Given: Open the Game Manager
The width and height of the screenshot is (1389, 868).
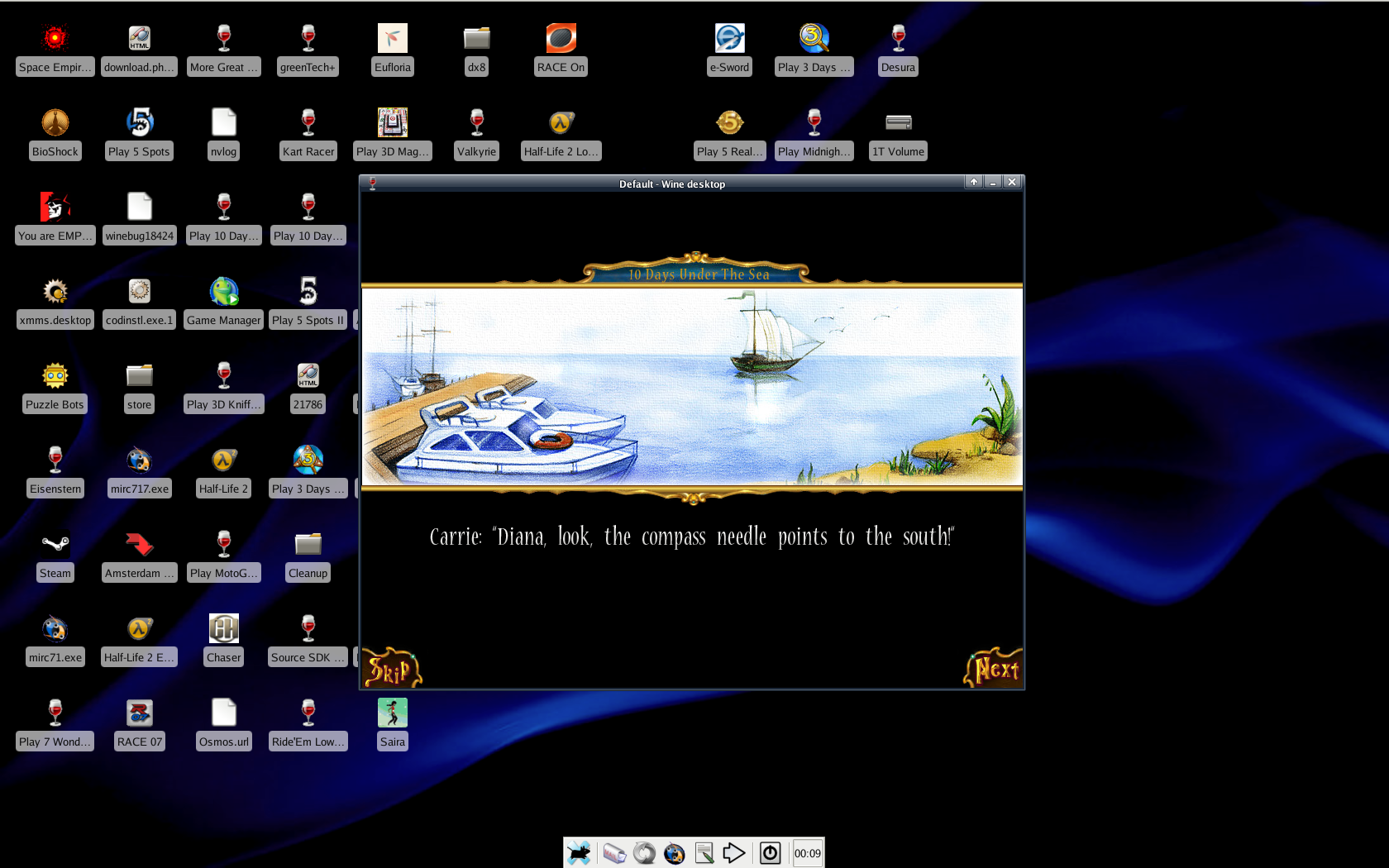Looking at the screenshot, I should point(223,293).
